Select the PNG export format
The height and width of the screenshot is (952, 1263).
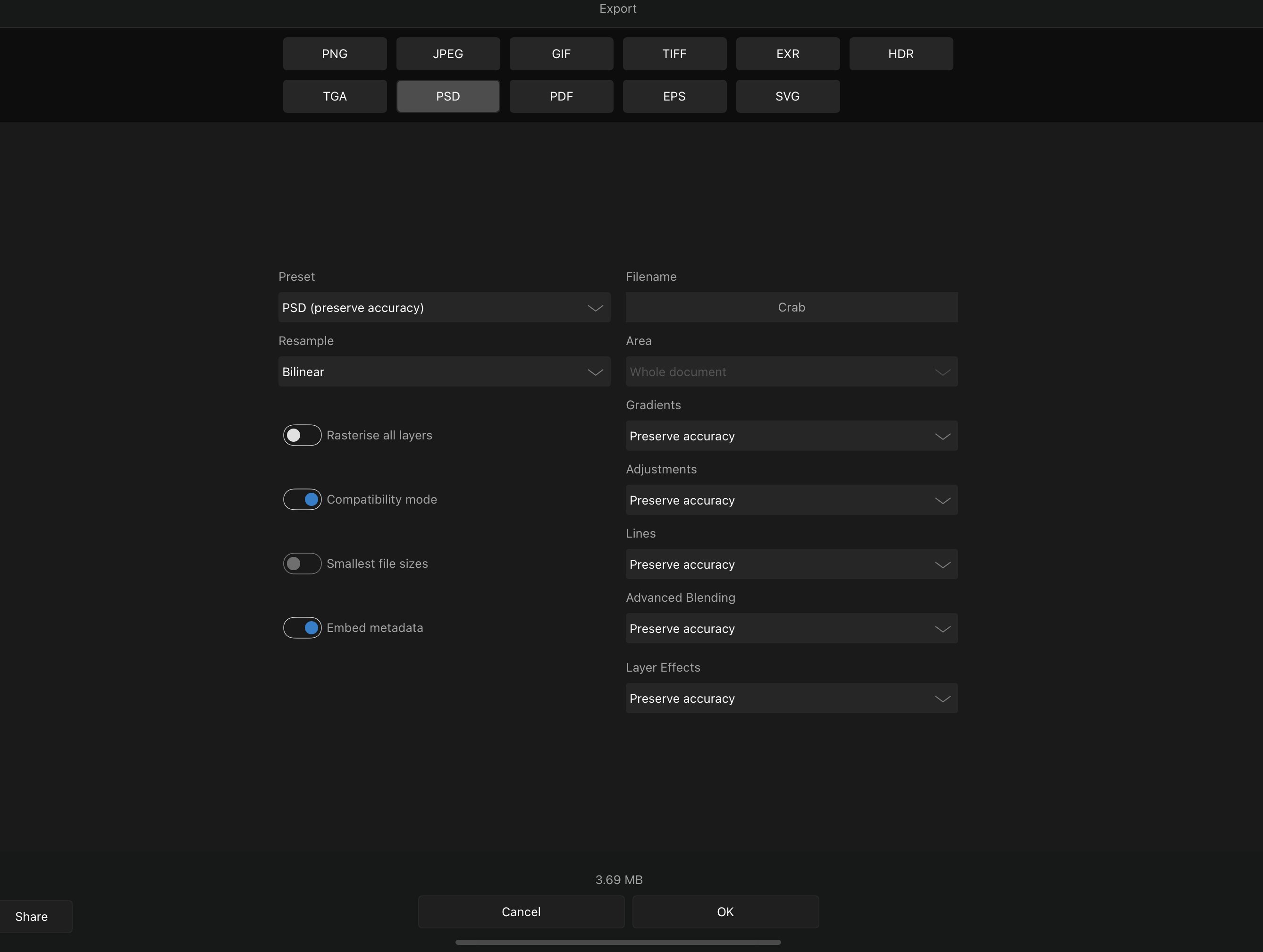tap(335, 54)
